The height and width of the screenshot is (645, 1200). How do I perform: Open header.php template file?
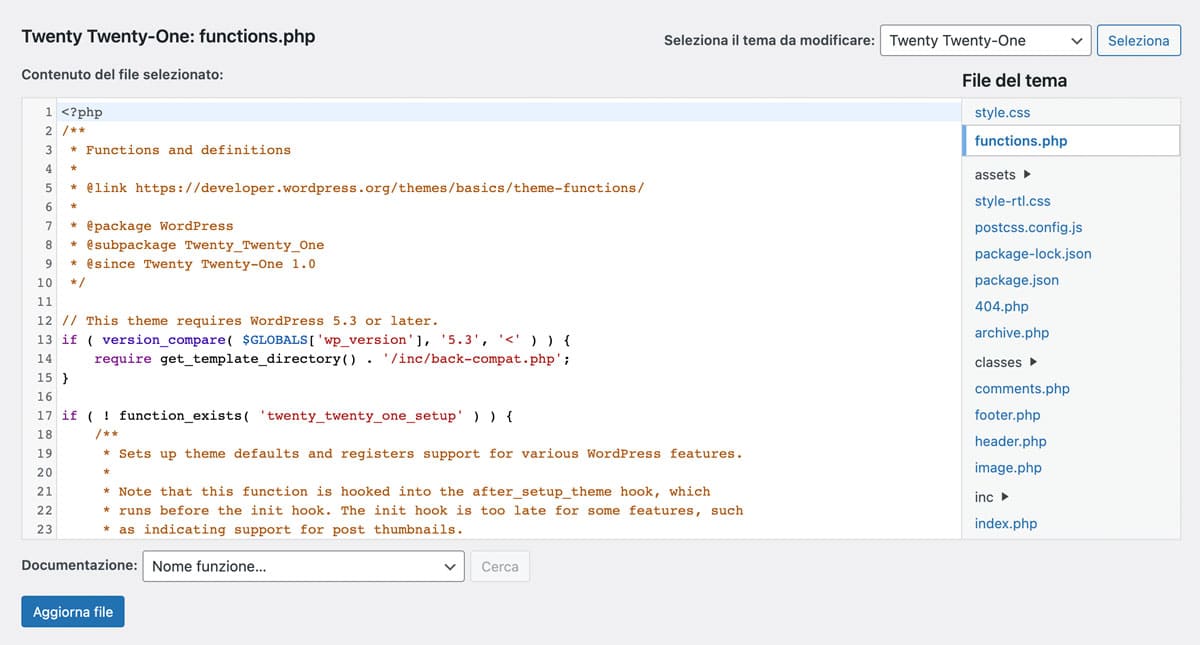[x=1011, y=441]
